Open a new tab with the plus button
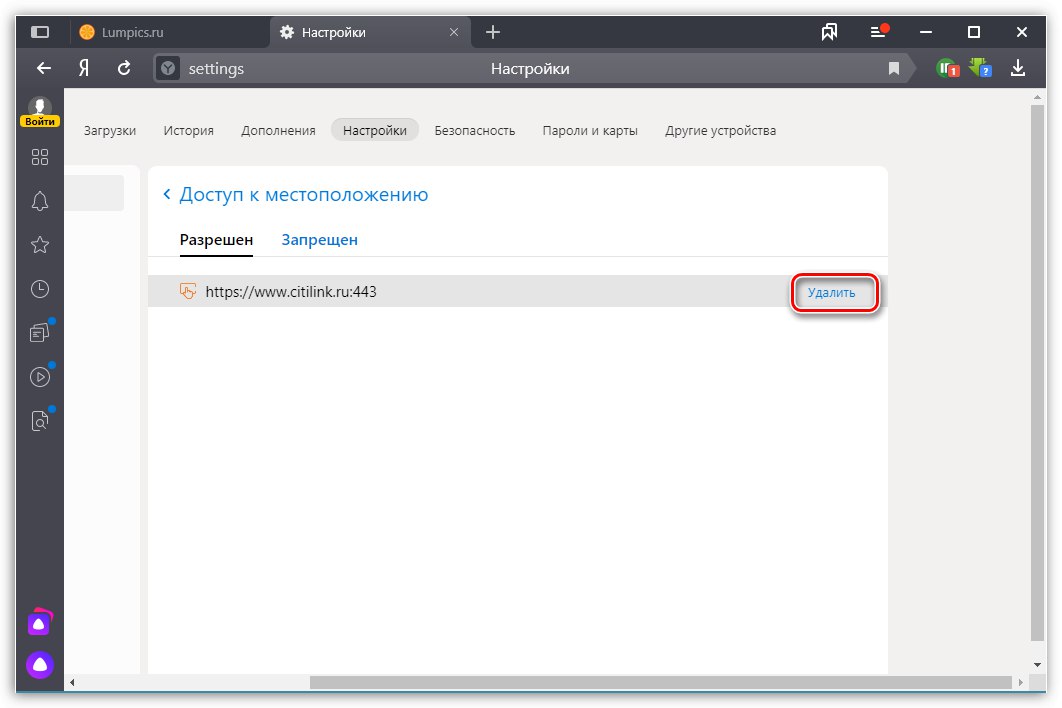The height and width of the screenshot is (708, 1062). coord(492,32)
